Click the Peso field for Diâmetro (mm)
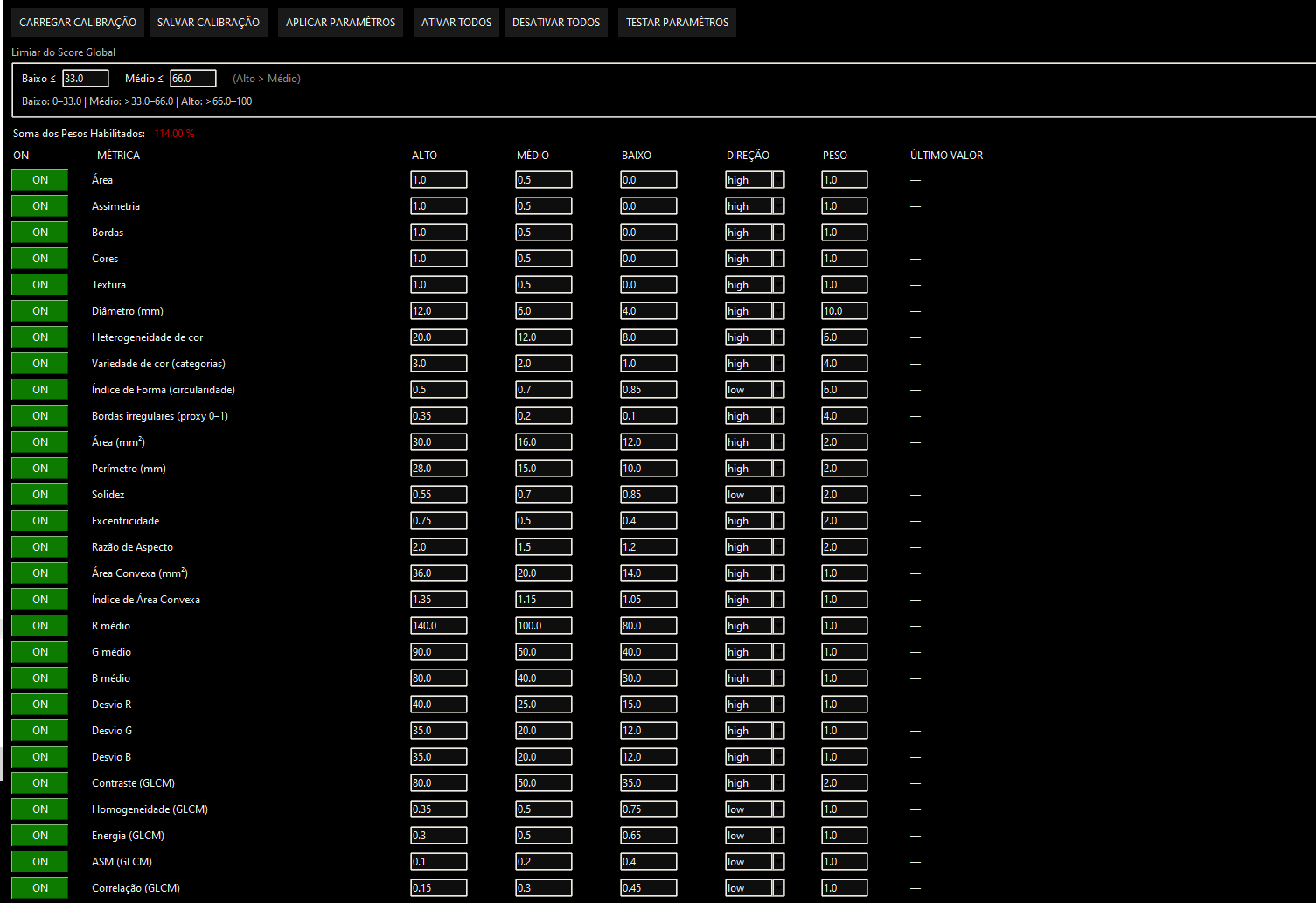 (x=844, y=311)
